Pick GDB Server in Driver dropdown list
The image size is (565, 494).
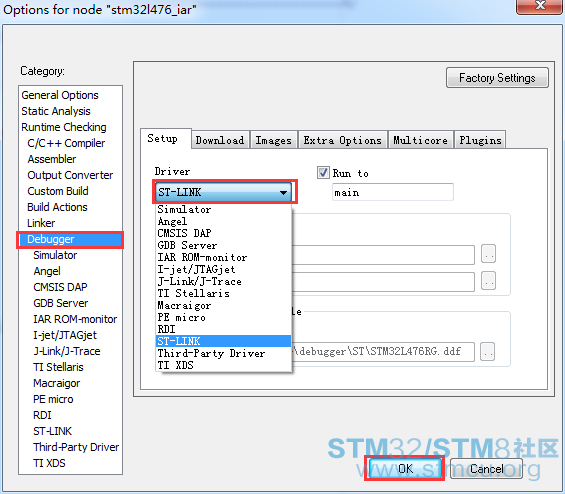pos(223,245)
